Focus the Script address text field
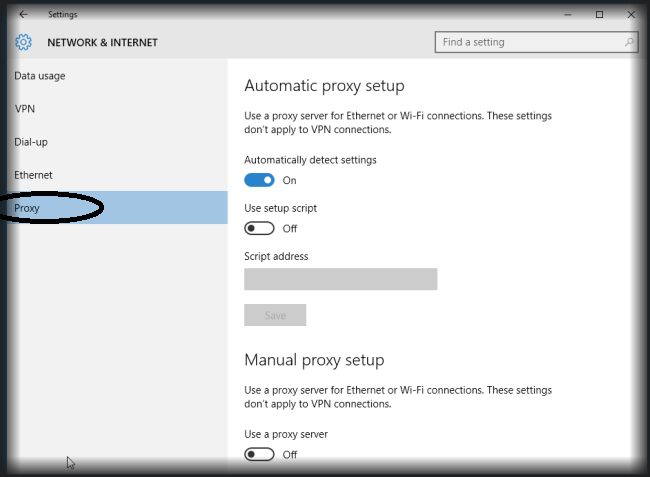650x477 pixels. click(340, 279)
